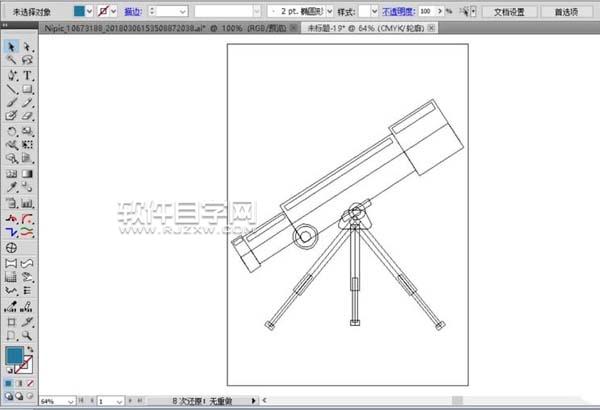Image resolution: width=600 pixels, height=410 pixels.
Task: Switch to Color fill mode button
Action: 9,383
